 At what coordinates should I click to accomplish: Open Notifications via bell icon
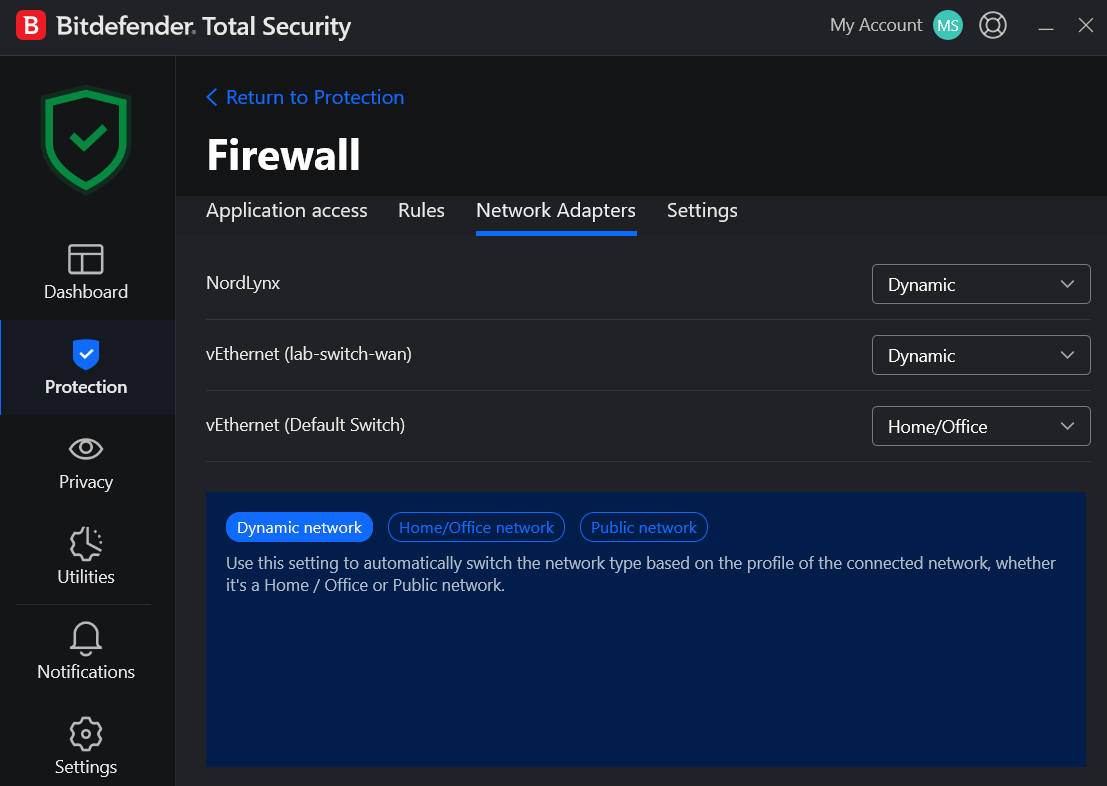(86, 638)
